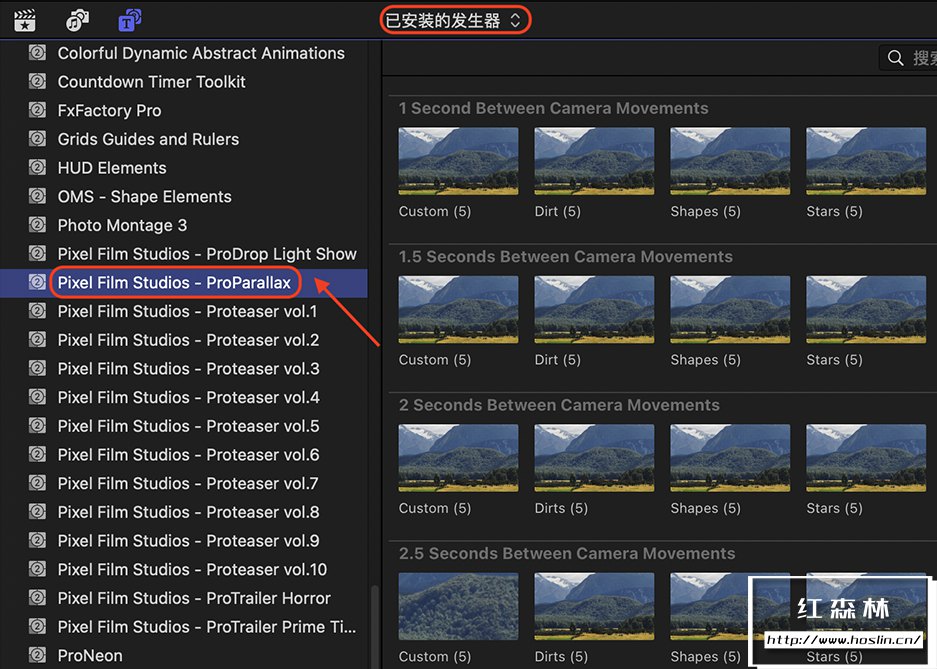937x669 pixels.
Task: Select Custom (5) thumbnail under 2 Seconds
Action: tap(458, 458)
